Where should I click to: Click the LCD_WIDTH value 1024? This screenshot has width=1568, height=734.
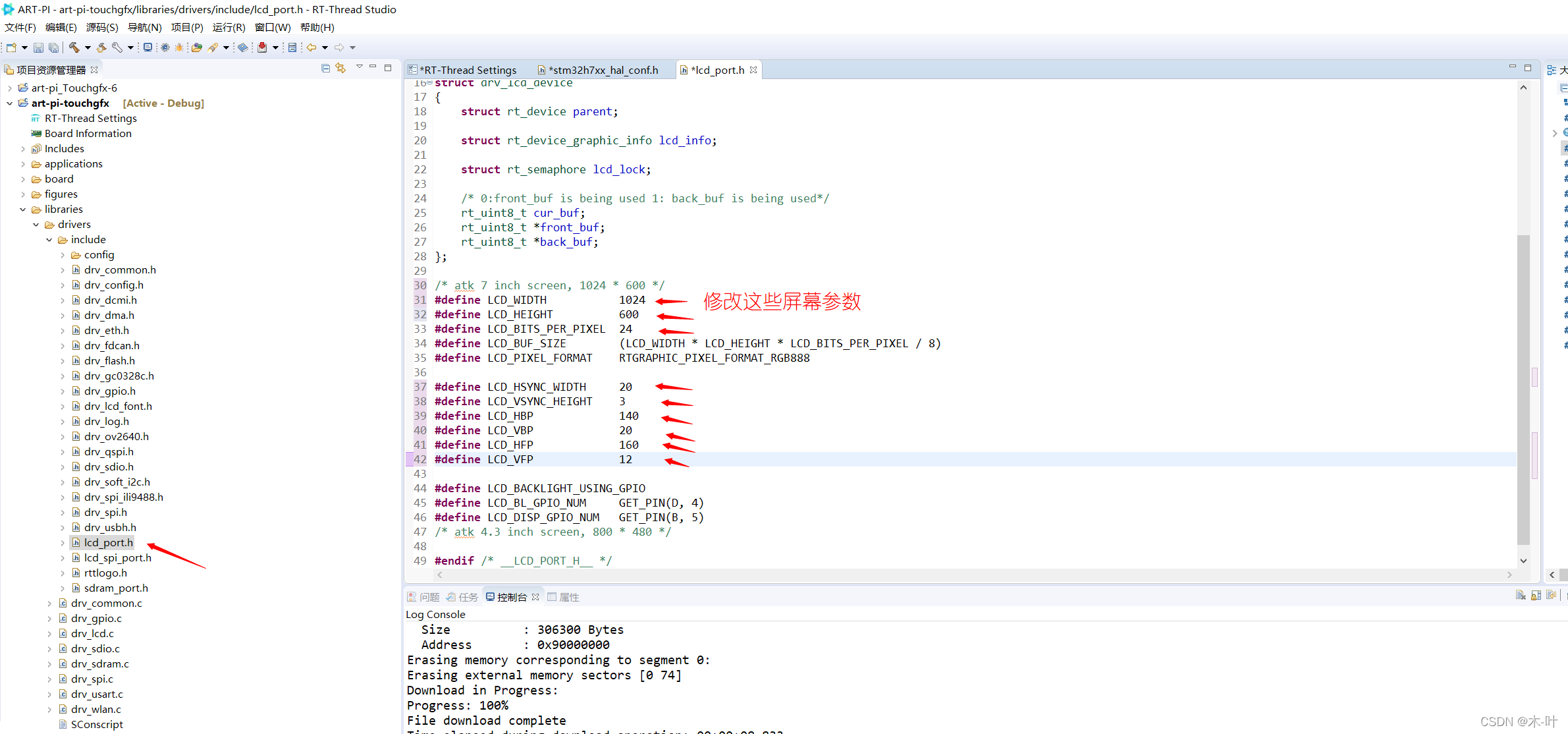[632, 300]
